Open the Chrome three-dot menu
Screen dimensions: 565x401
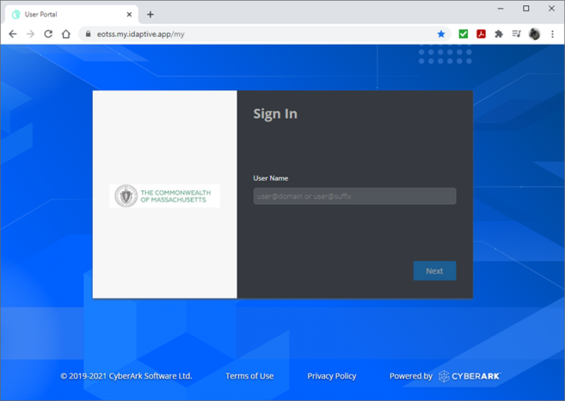coord(552,34)
